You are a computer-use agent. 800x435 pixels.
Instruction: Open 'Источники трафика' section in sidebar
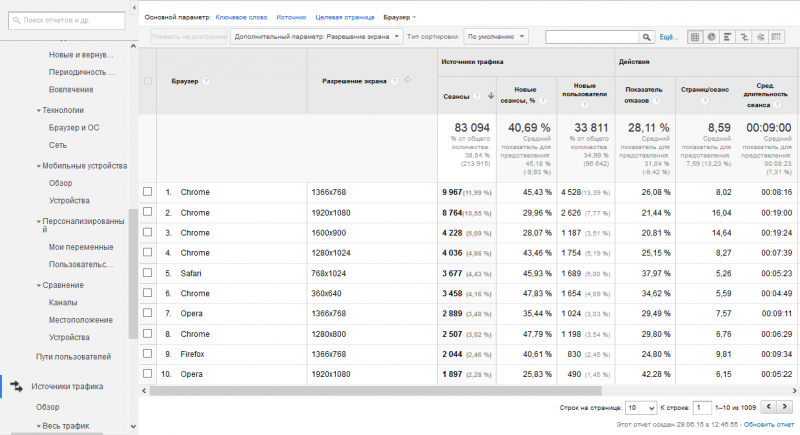[67, 386]
